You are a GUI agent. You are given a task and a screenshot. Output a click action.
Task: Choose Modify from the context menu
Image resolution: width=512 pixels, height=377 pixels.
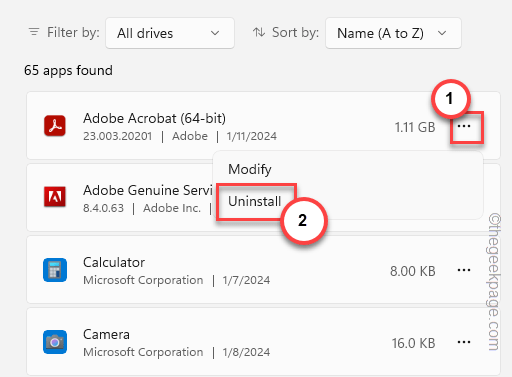(x=250, y=169)
